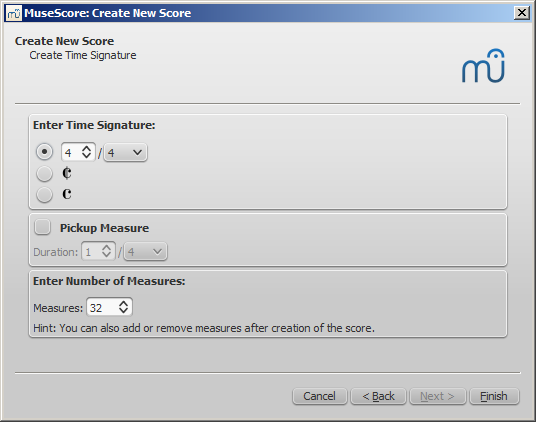This screenshot has height=422, width=536.
Task: Select the numeric 4/4 time signature radio button
Action: point(44,152)
